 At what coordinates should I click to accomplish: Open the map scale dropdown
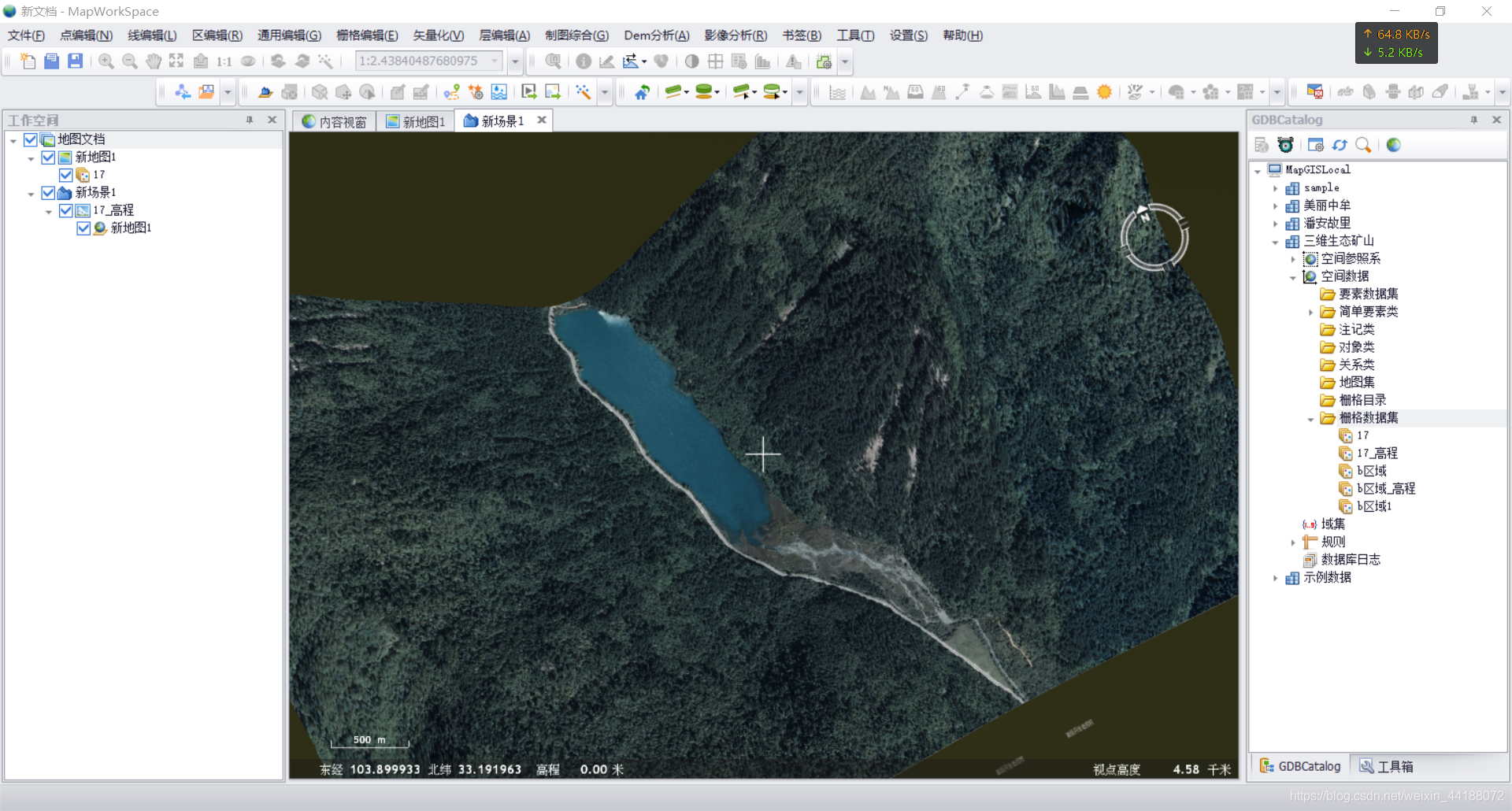pyautogui.click(x=495, y=61)
